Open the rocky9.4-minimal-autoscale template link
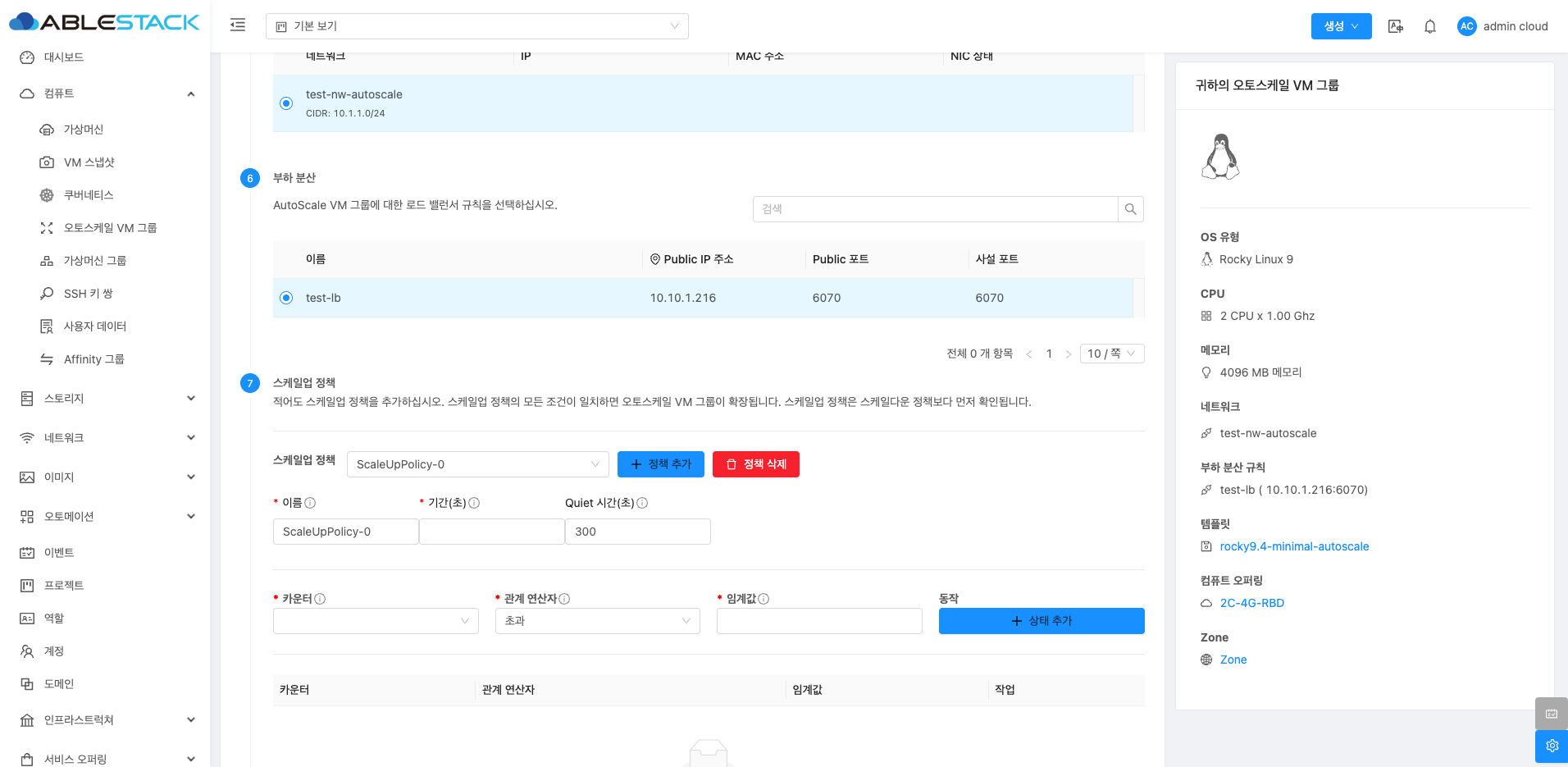1568x767 pixels. click(1294, 546)
